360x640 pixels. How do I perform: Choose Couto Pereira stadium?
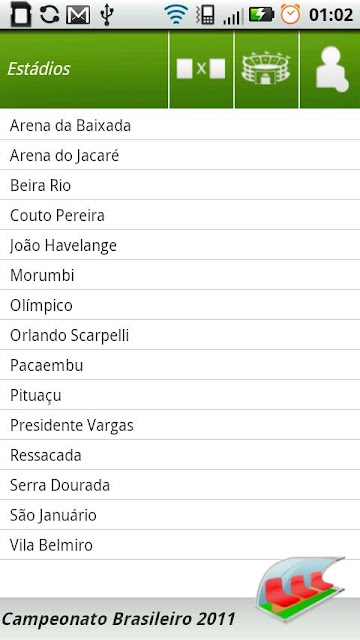(x=180, y=215)
